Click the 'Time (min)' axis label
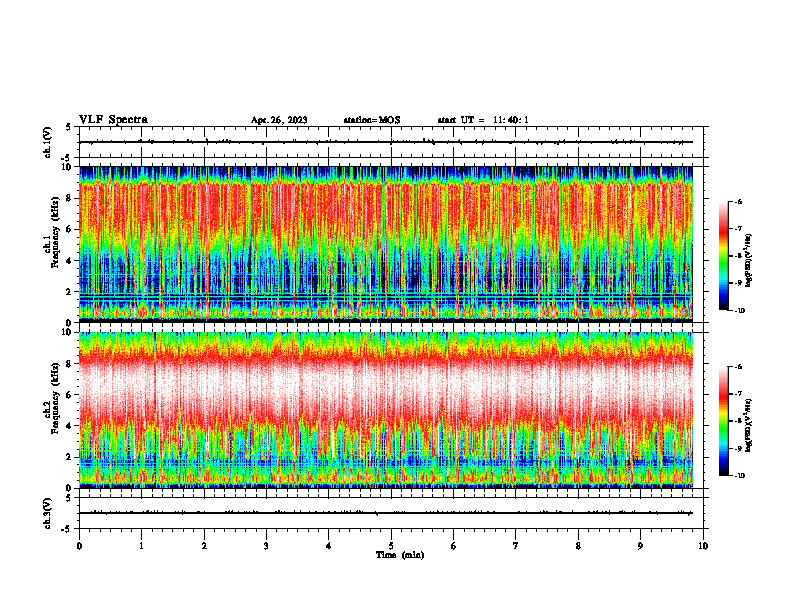 [x=400, y=555]
